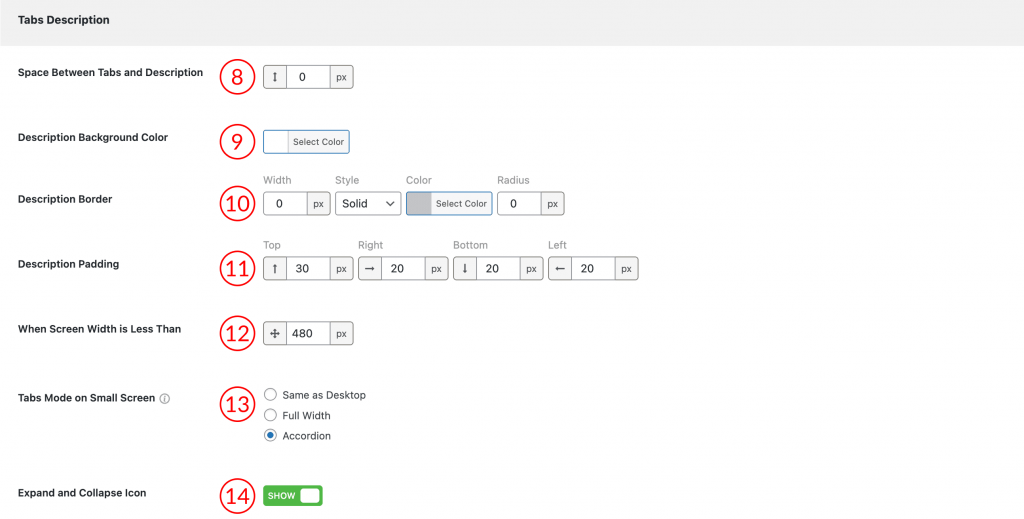The width and height of the screenshot is (1024, 519).
Task: Click the right padding arrow icon
Action: click(x=370, y=269)
